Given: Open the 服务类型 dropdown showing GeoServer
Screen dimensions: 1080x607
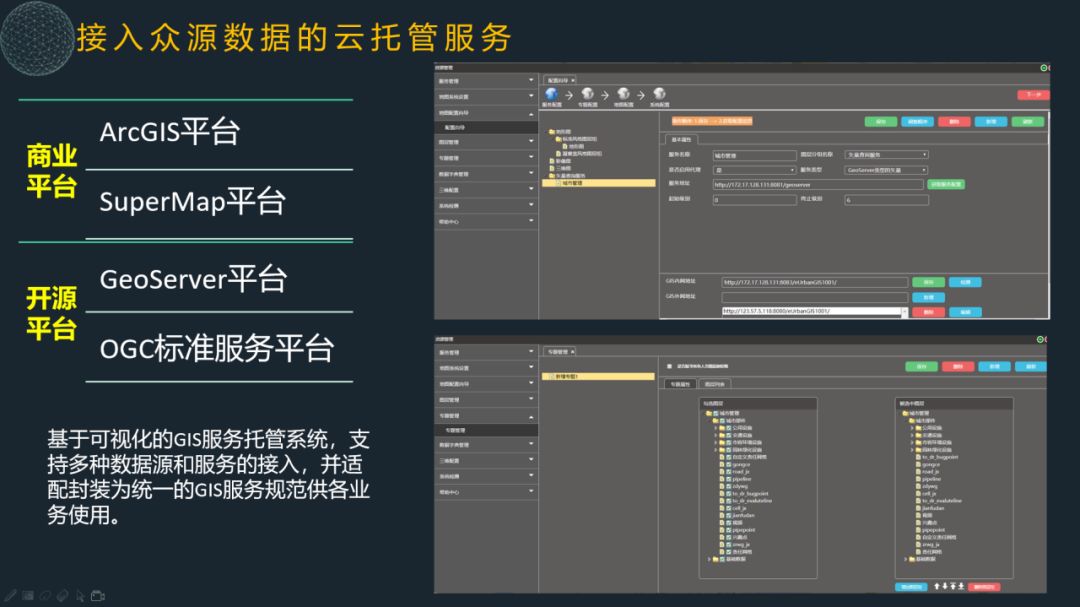Looking at the screenshot, I should pos(886,169).
